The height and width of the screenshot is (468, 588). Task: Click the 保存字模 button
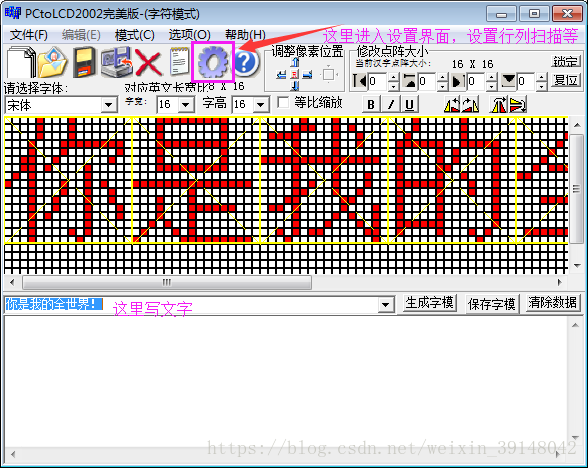(492, 304)
